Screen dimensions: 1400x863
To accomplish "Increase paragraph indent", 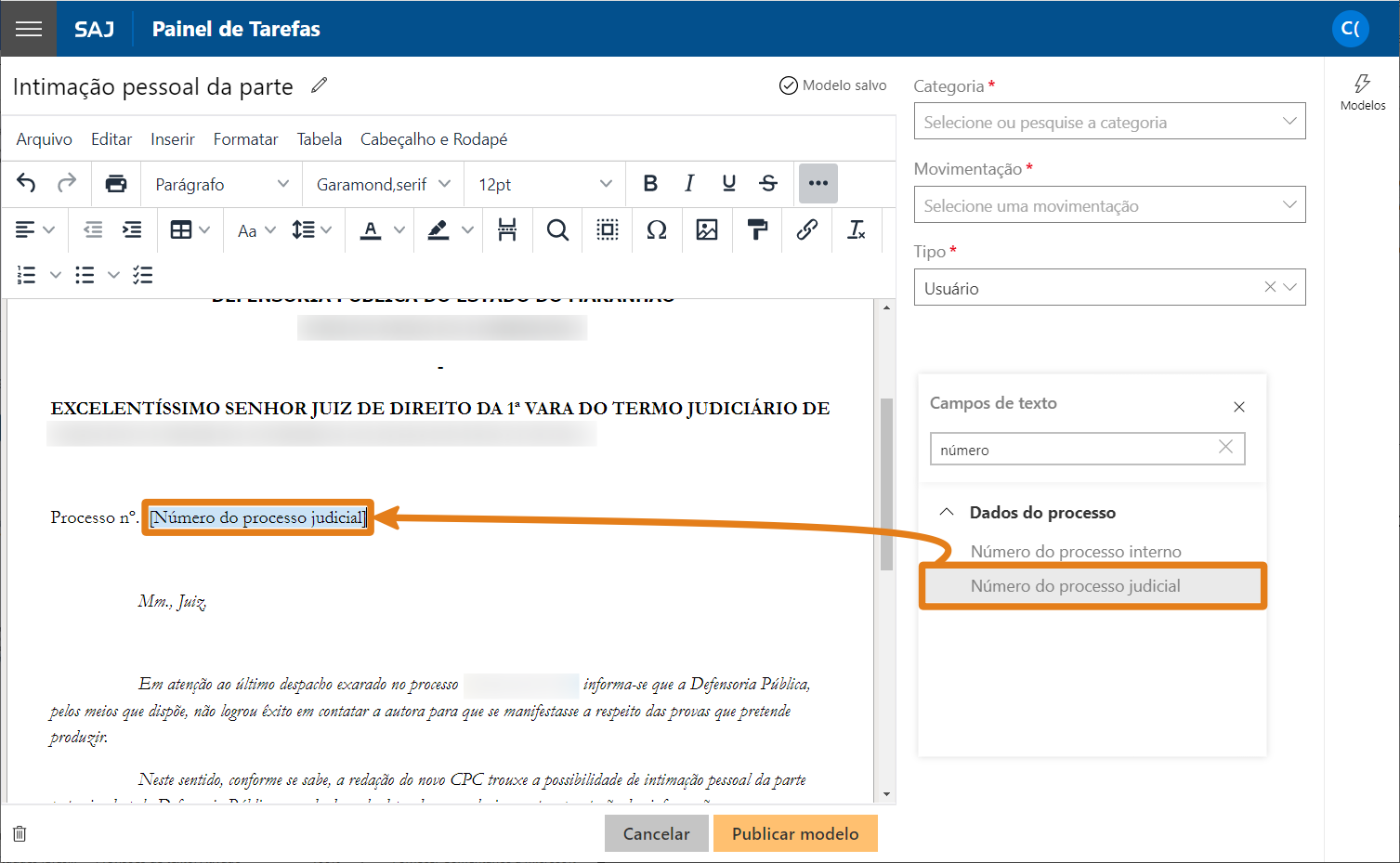I will click(x=133, y=229).
